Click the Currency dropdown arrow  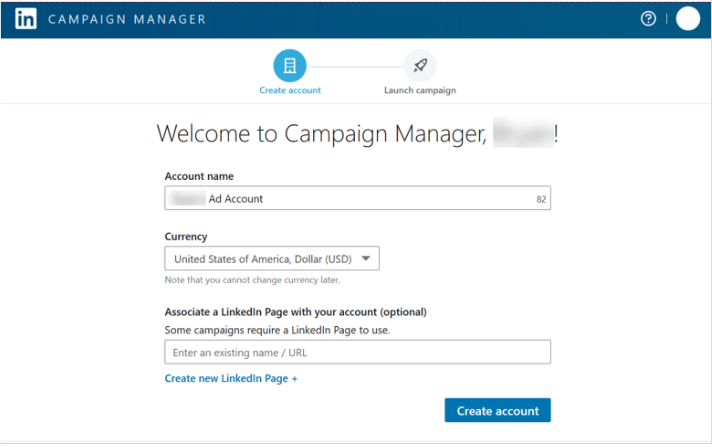tap(367, 259)
